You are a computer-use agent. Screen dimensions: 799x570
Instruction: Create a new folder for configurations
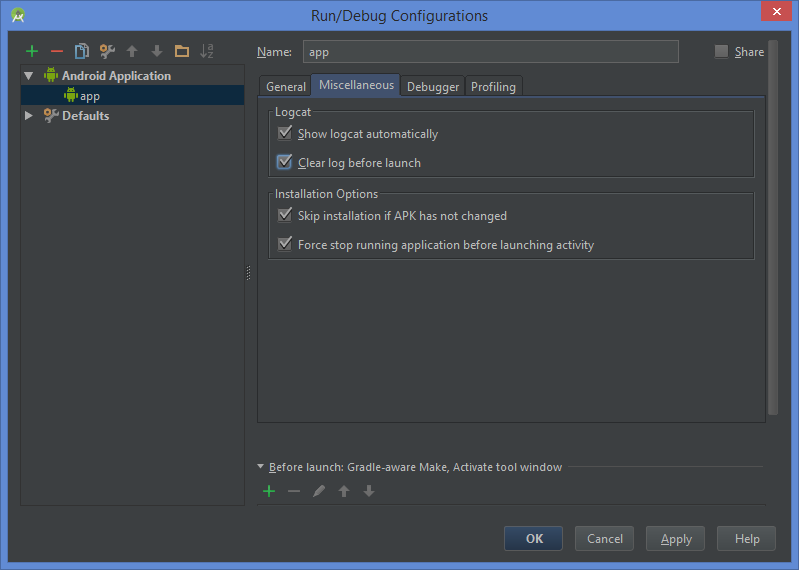pos(182,51)
